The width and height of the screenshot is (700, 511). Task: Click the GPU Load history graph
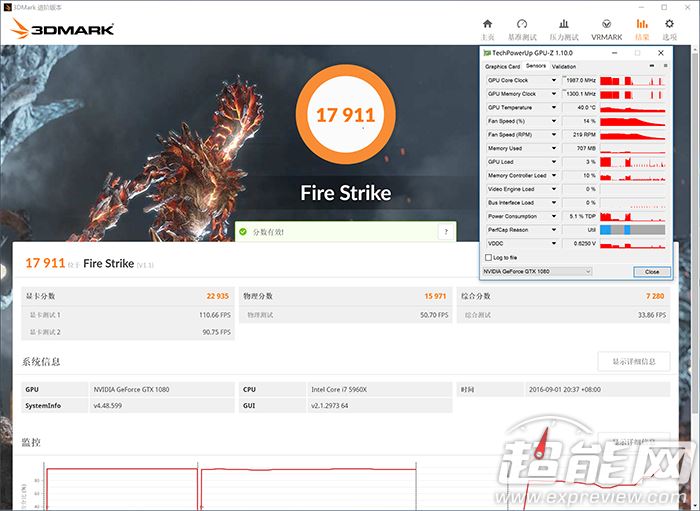point(633,162)
